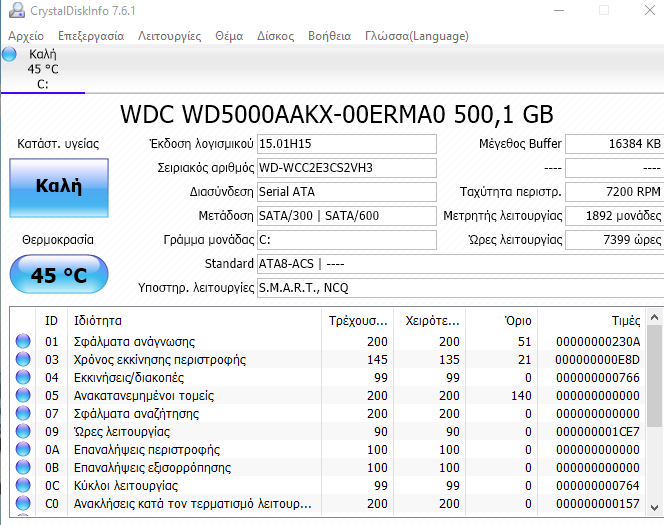
Task: Click the ATA8-ACS standard field
Action: click(x=460, y=264)
